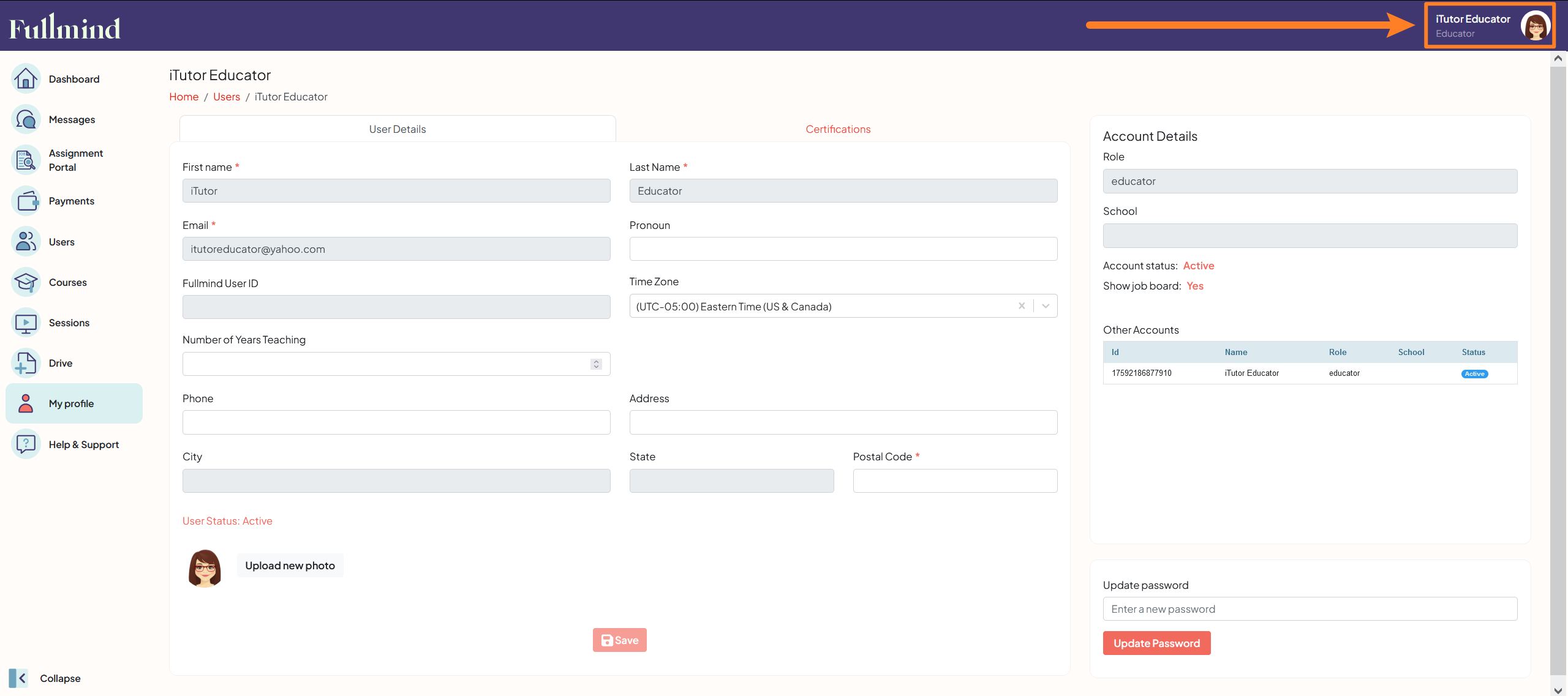Viewport: 1568px width, 696px height.
Task: Open the Time Zone dropdown
Action: point(1046,305)
